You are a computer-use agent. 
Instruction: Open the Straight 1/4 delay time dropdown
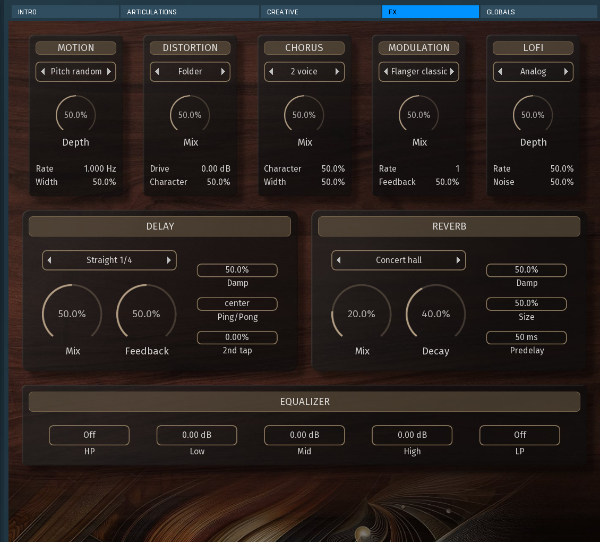click(x=109, y=260)
